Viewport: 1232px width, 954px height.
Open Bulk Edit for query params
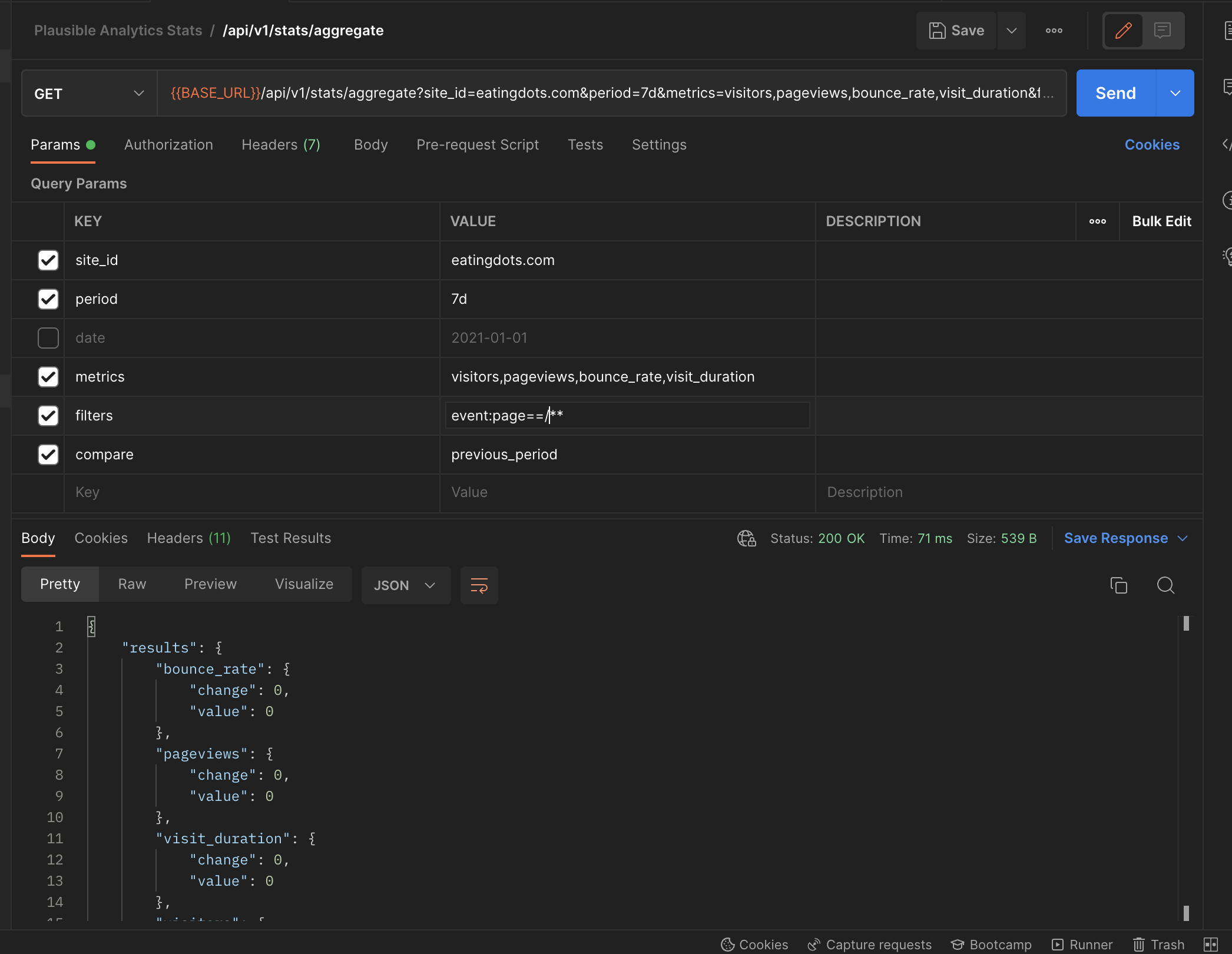pyautogui.click(x=1161, y=221)
